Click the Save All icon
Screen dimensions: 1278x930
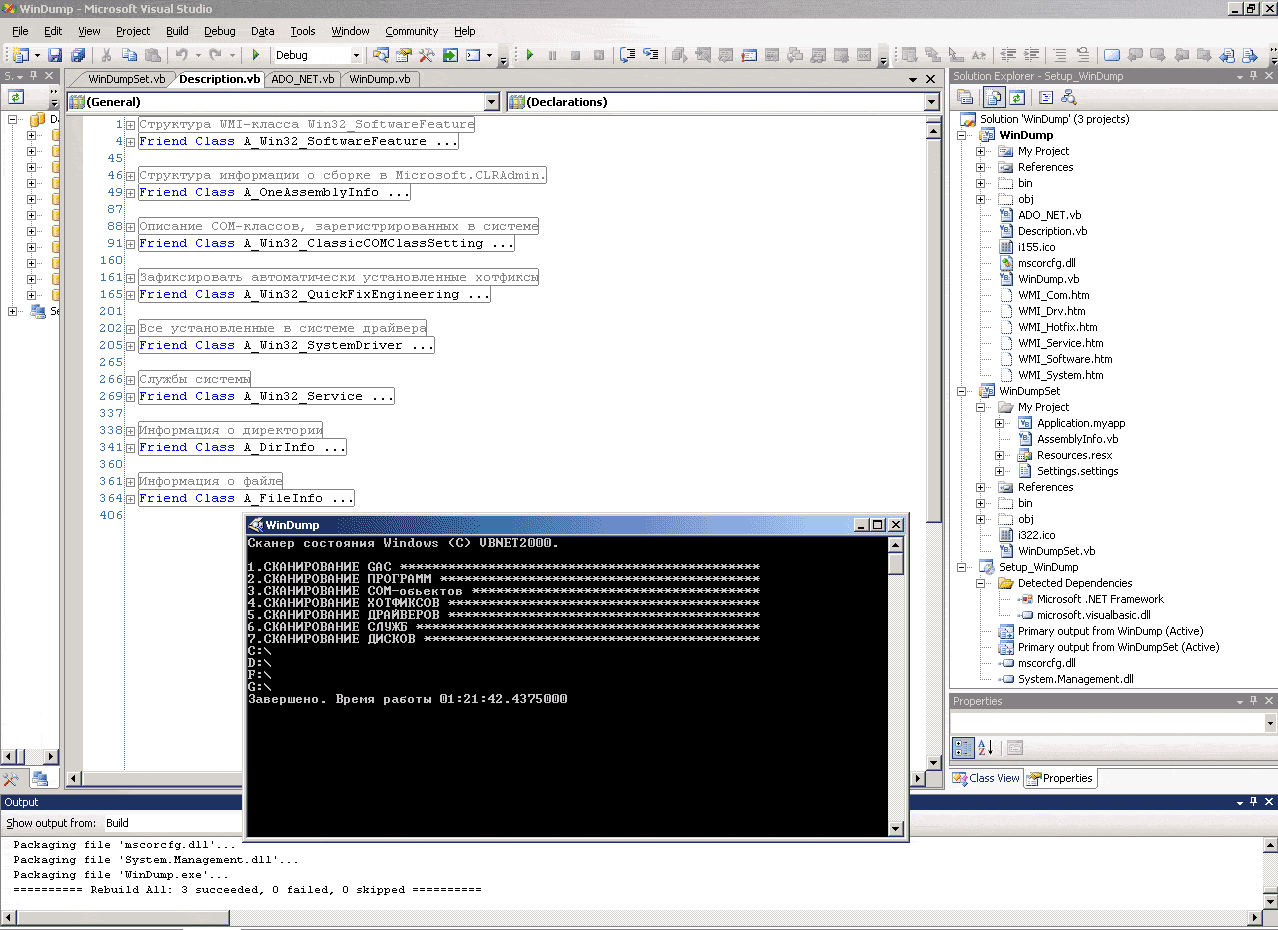click(77, 55)
